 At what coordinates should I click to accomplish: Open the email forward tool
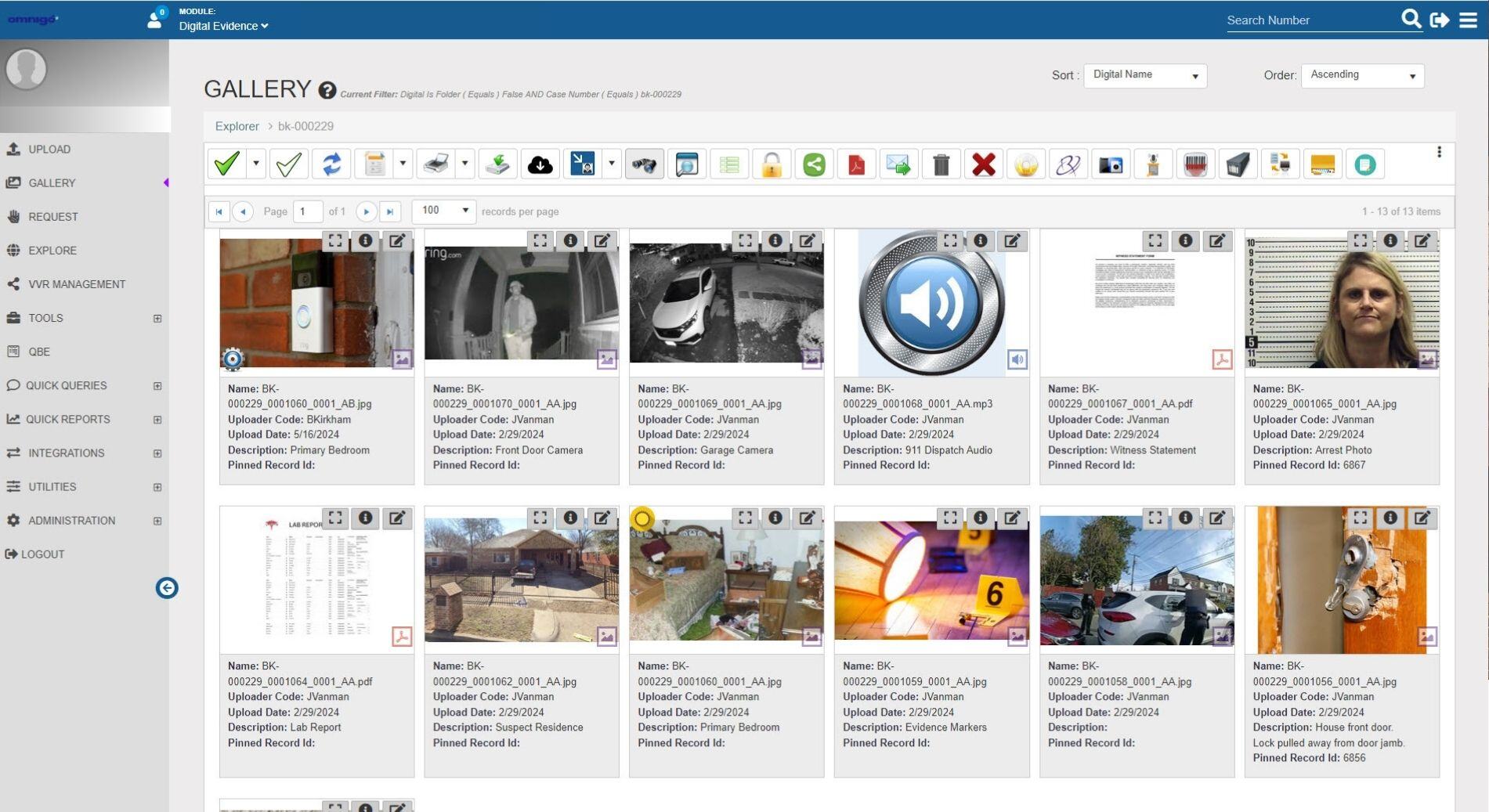point(898,163)
